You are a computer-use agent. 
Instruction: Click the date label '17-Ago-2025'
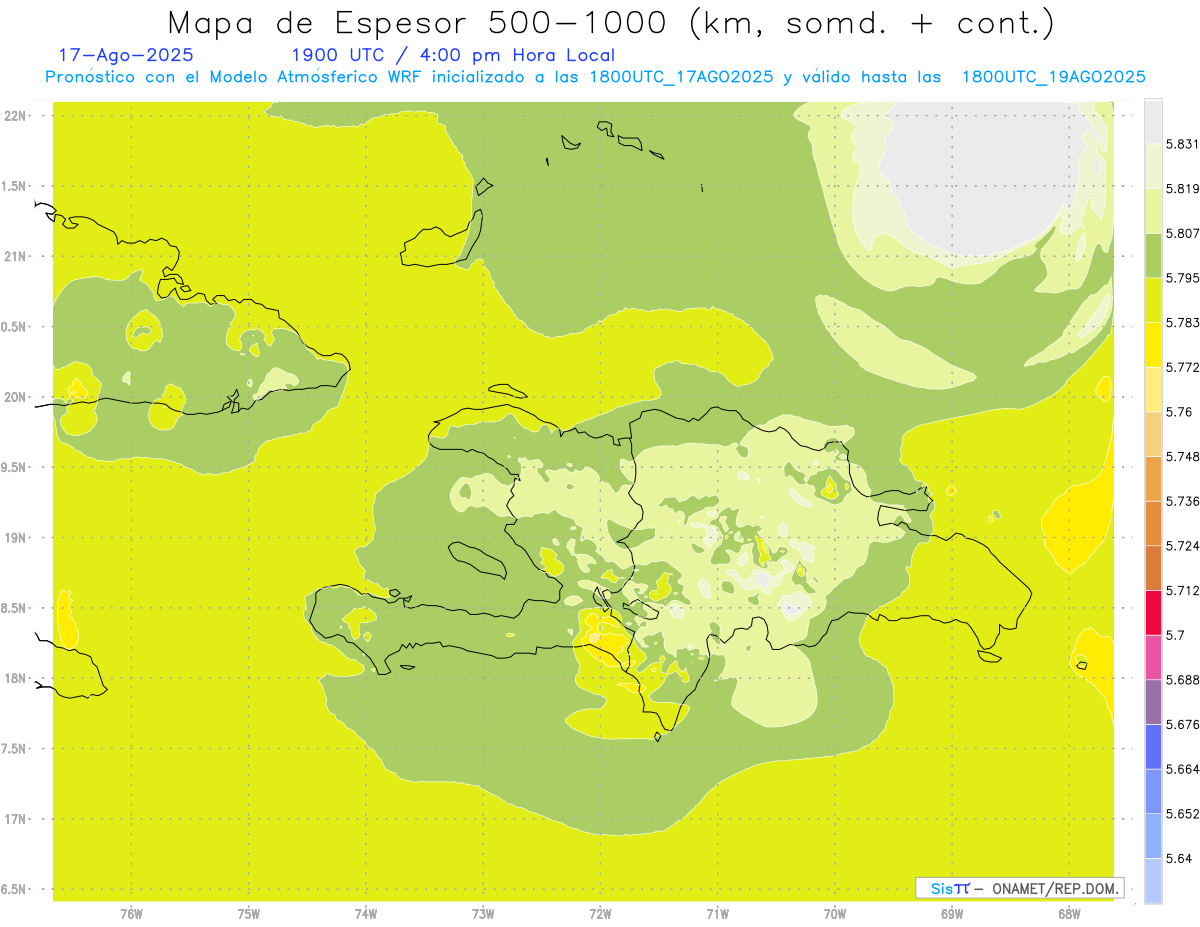[127, 55]
